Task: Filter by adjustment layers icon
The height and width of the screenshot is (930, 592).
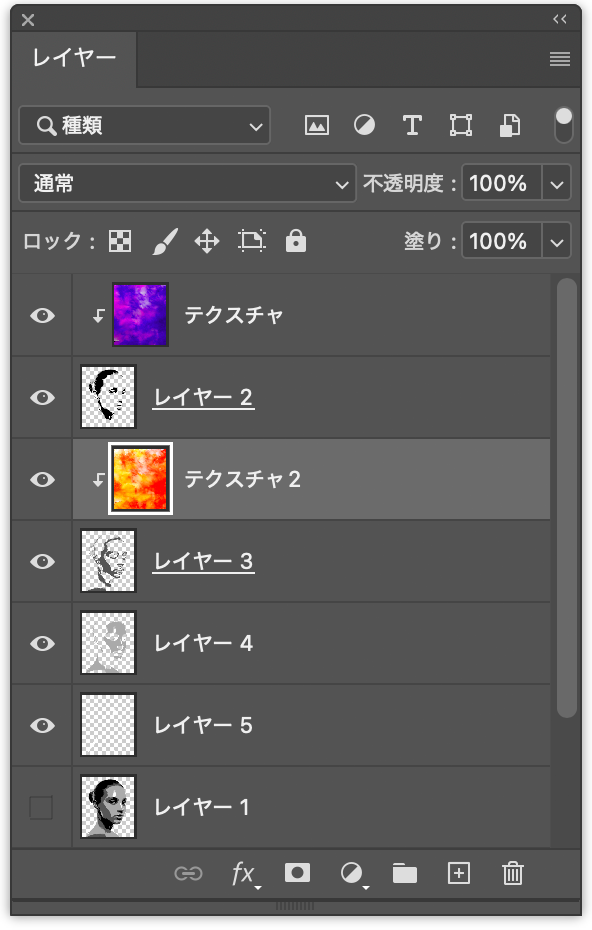Action: [364, 125]
